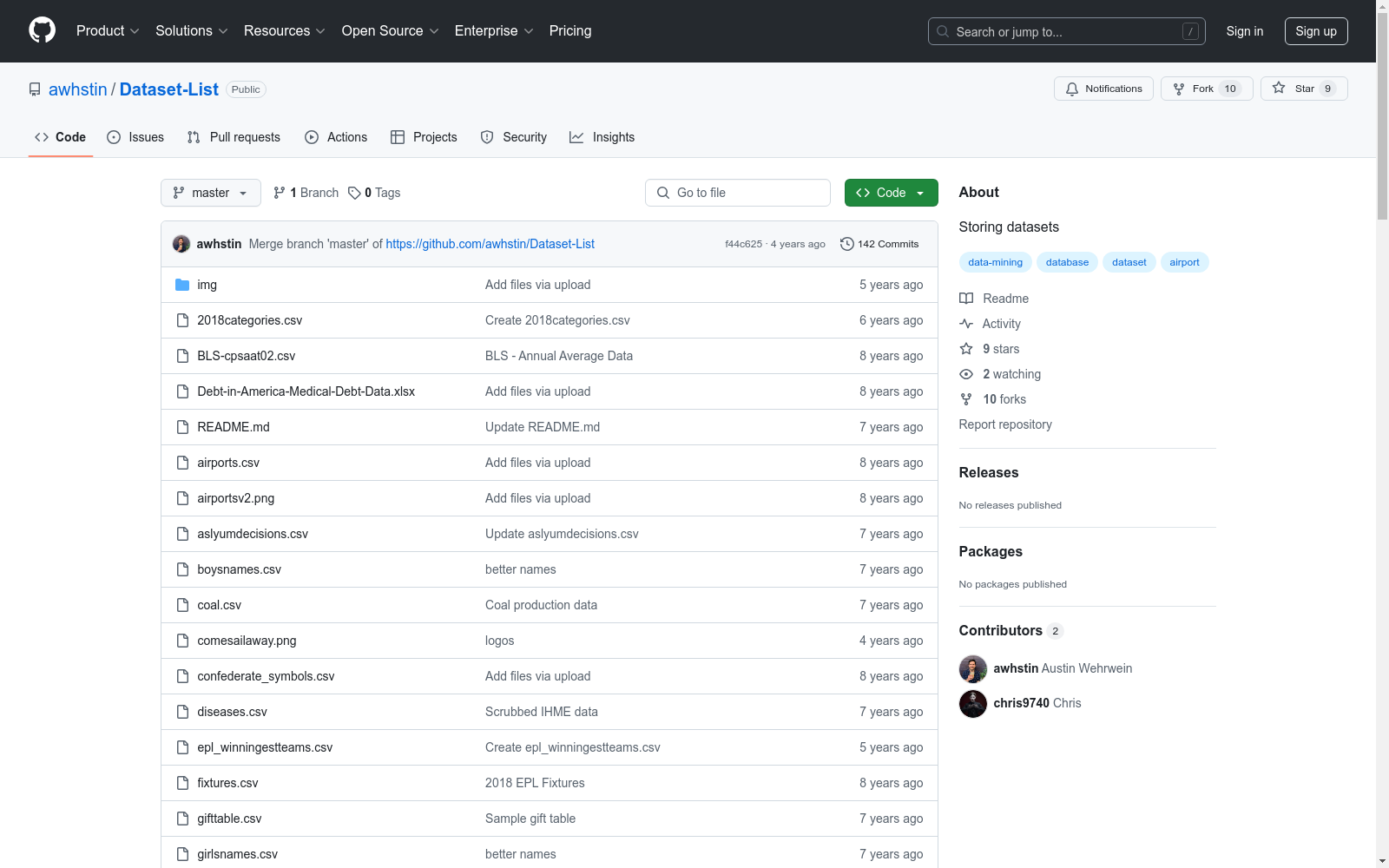Viewport: 1389px width, 868px height.
Task: Select the Code tab
Action: [61, 137]
